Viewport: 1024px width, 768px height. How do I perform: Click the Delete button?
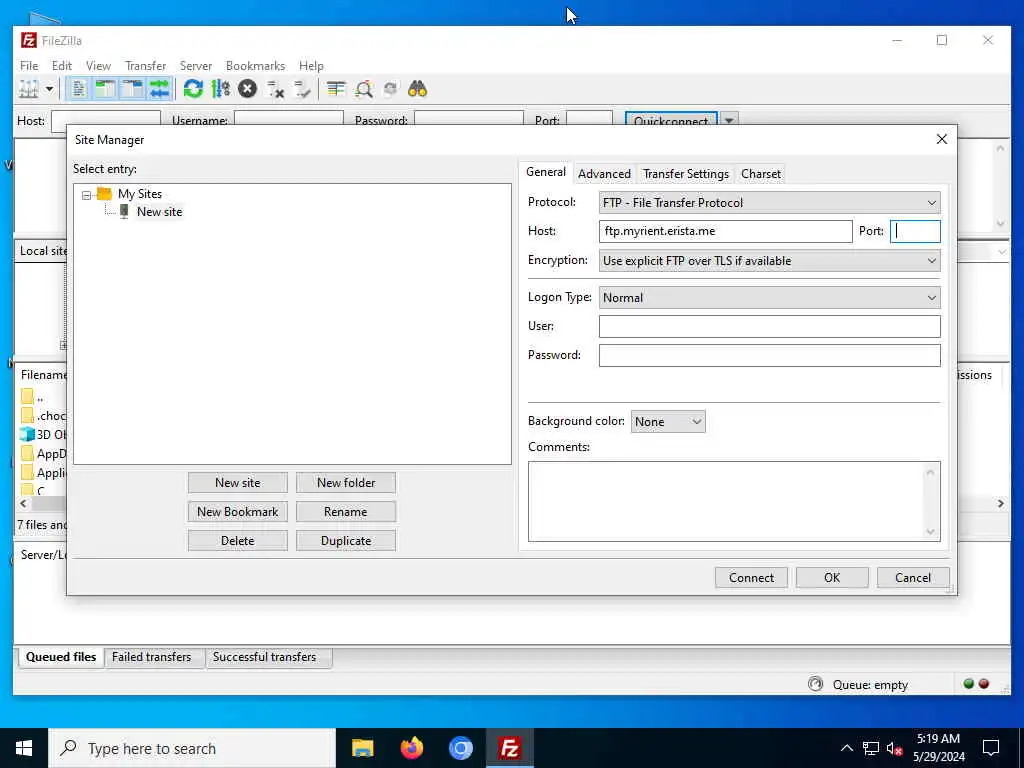[x=238, y=541]
